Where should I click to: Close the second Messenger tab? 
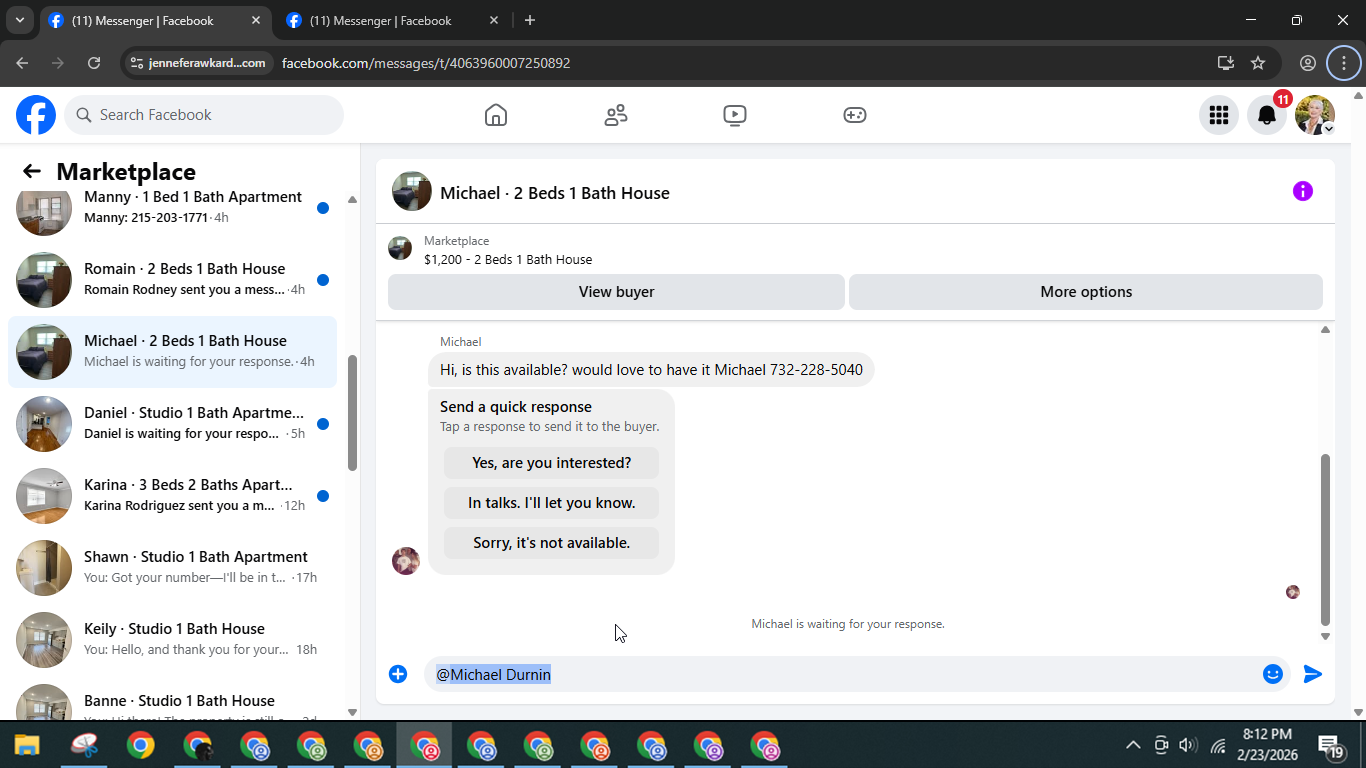tap(494, 20)
